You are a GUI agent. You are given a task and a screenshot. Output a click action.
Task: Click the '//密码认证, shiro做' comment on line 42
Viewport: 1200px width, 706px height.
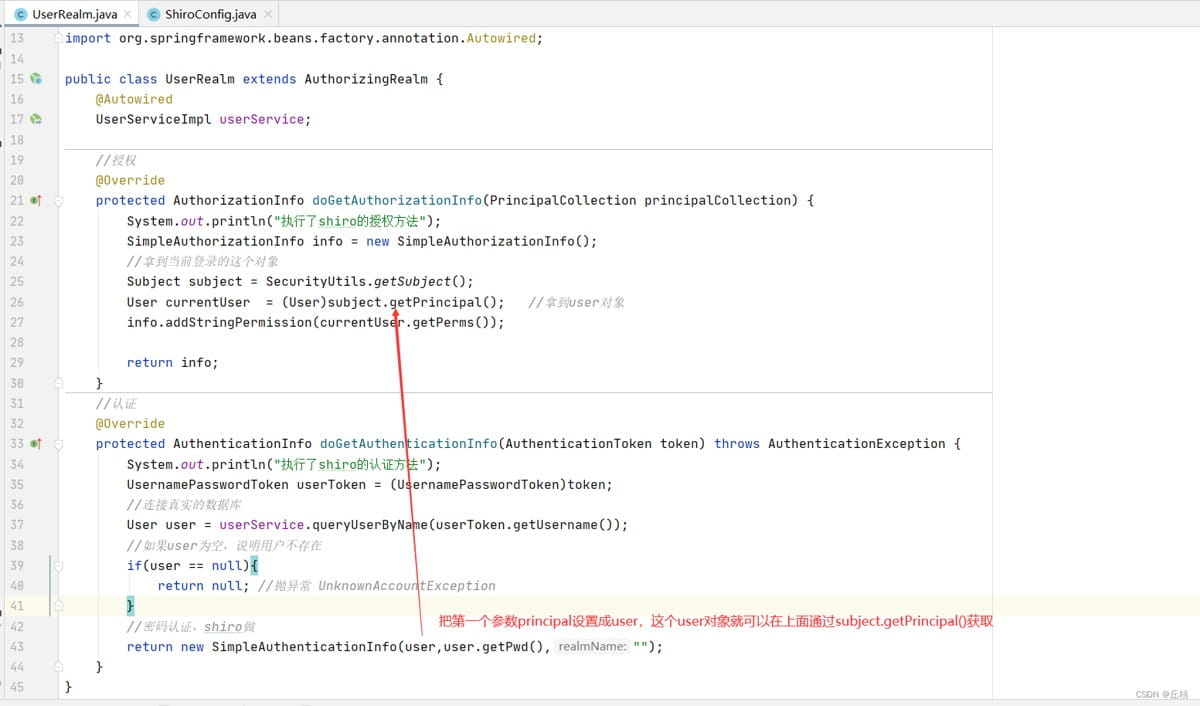click(x=191, y=626)
